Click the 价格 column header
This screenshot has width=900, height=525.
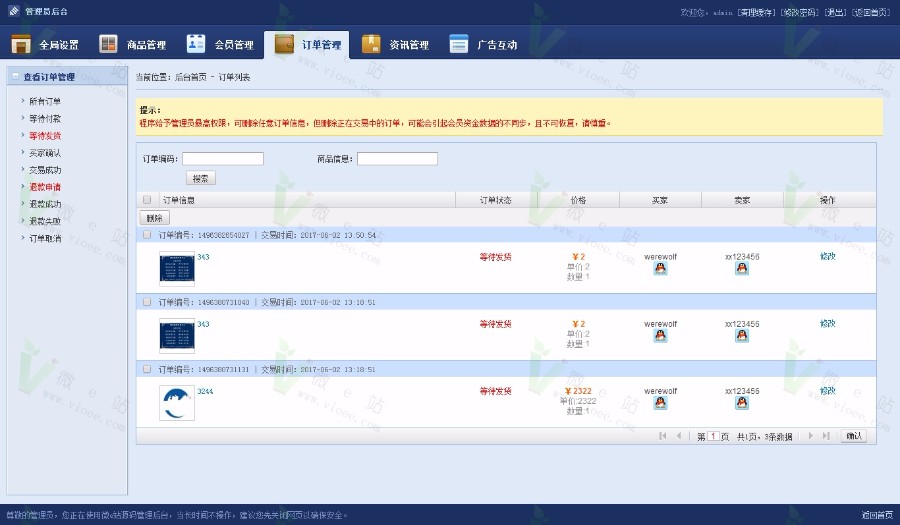pos(578,200)
